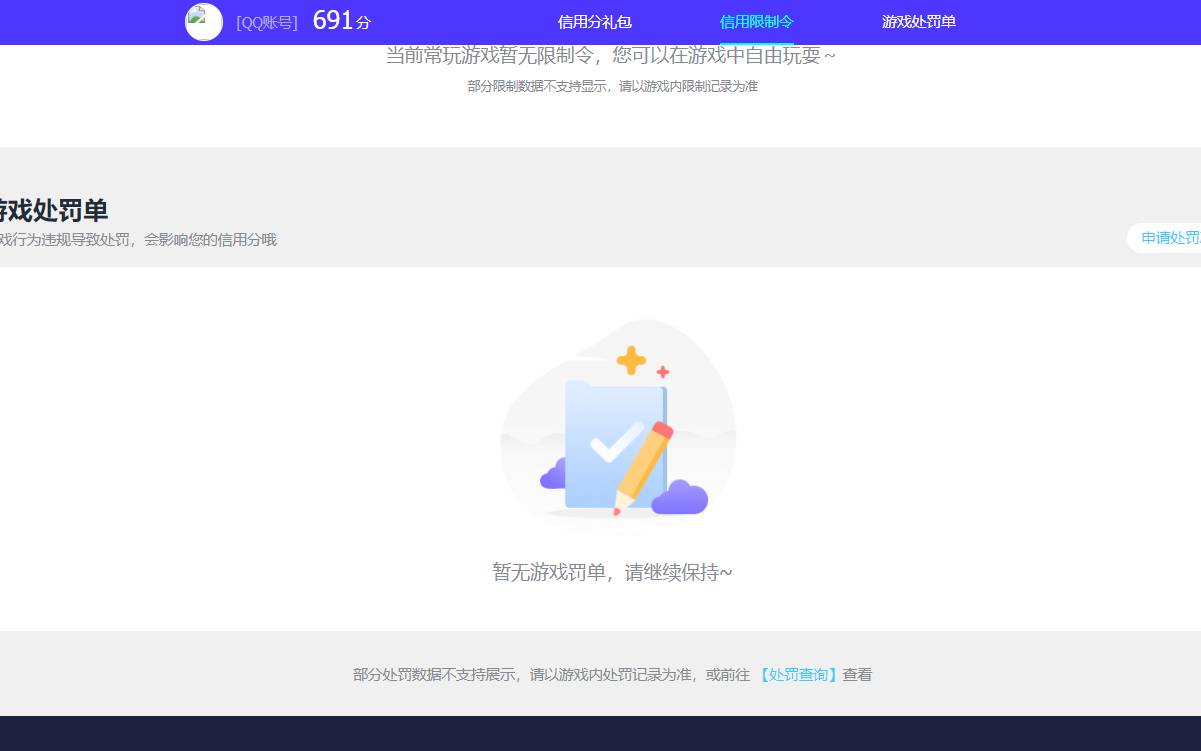Screen dimensions: 1201x751
Task: Click the blue underline below 信用限制令
Action: point(756,43)
